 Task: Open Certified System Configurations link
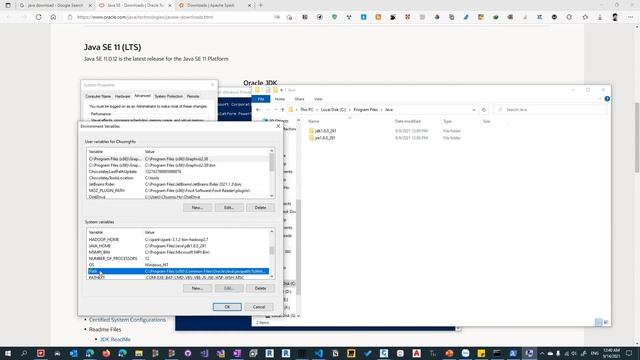point(127,320)
